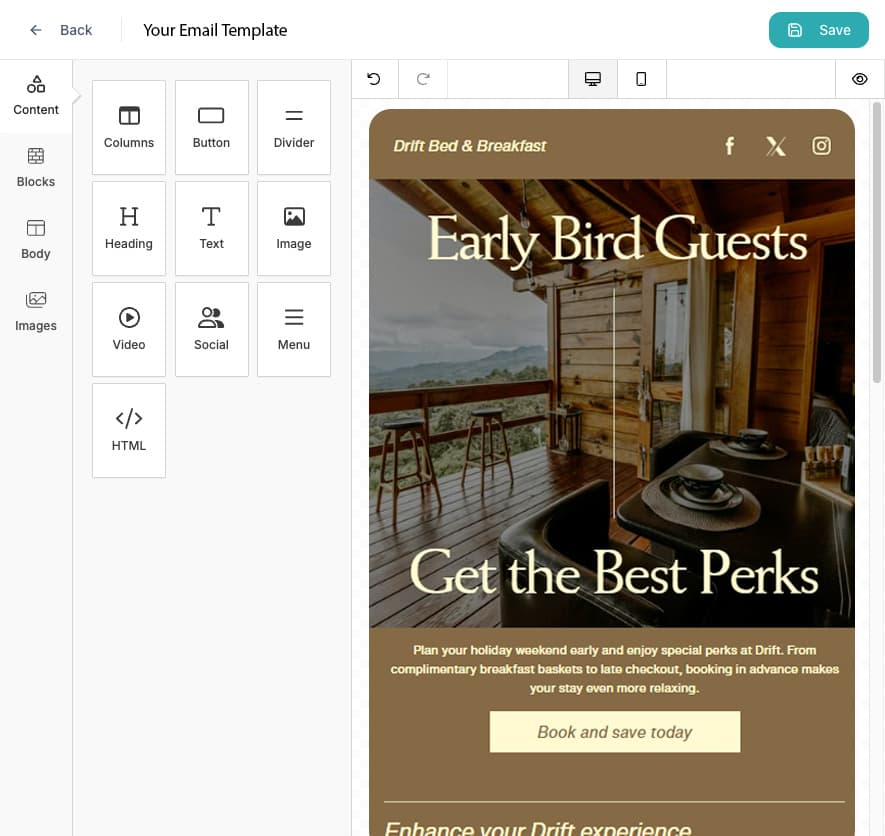885x836 pixels.
Task: Save the email template
Action: click(x=818, y=30)
